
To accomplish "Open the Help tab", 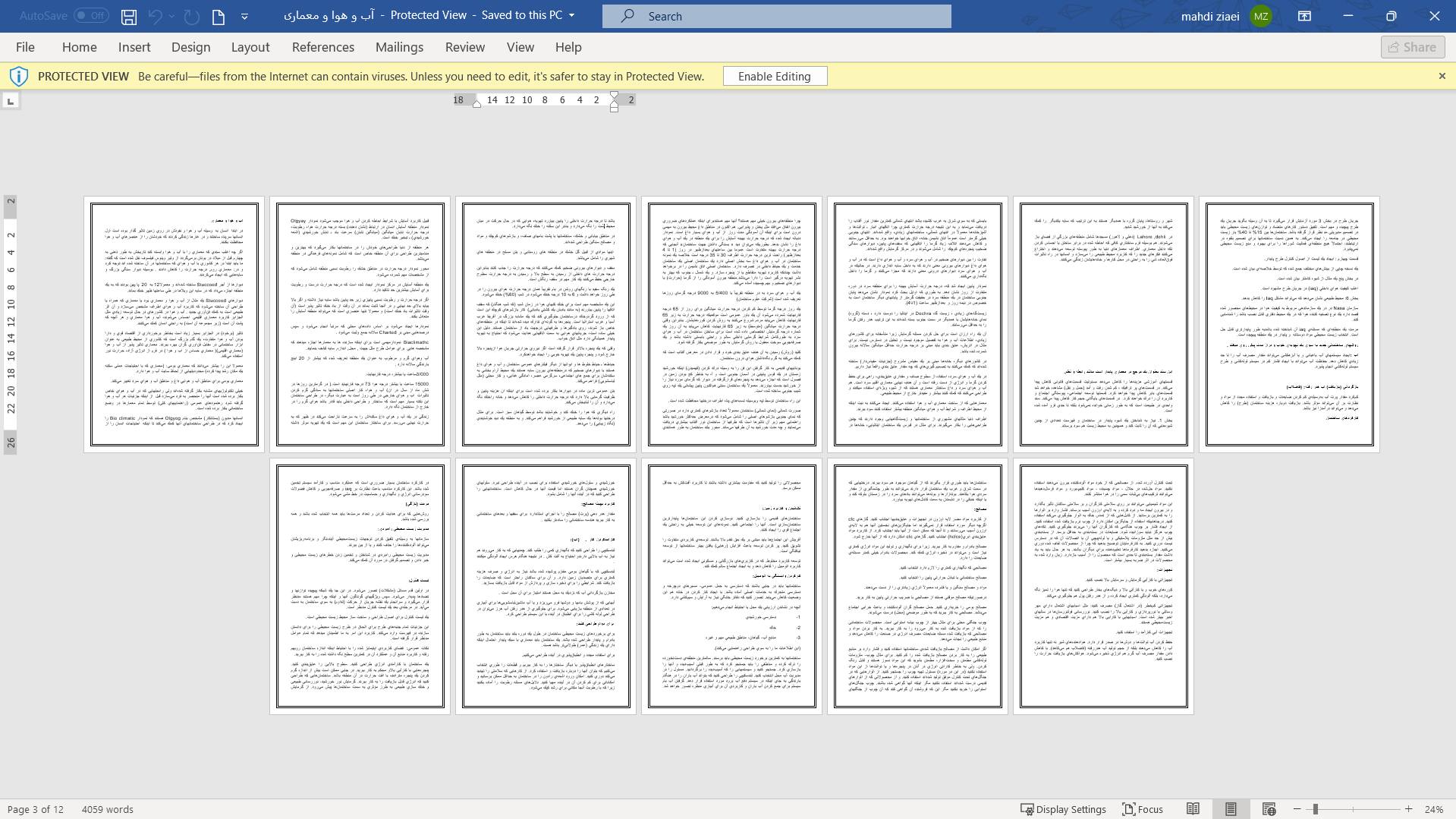I will [x=568, y=47].
